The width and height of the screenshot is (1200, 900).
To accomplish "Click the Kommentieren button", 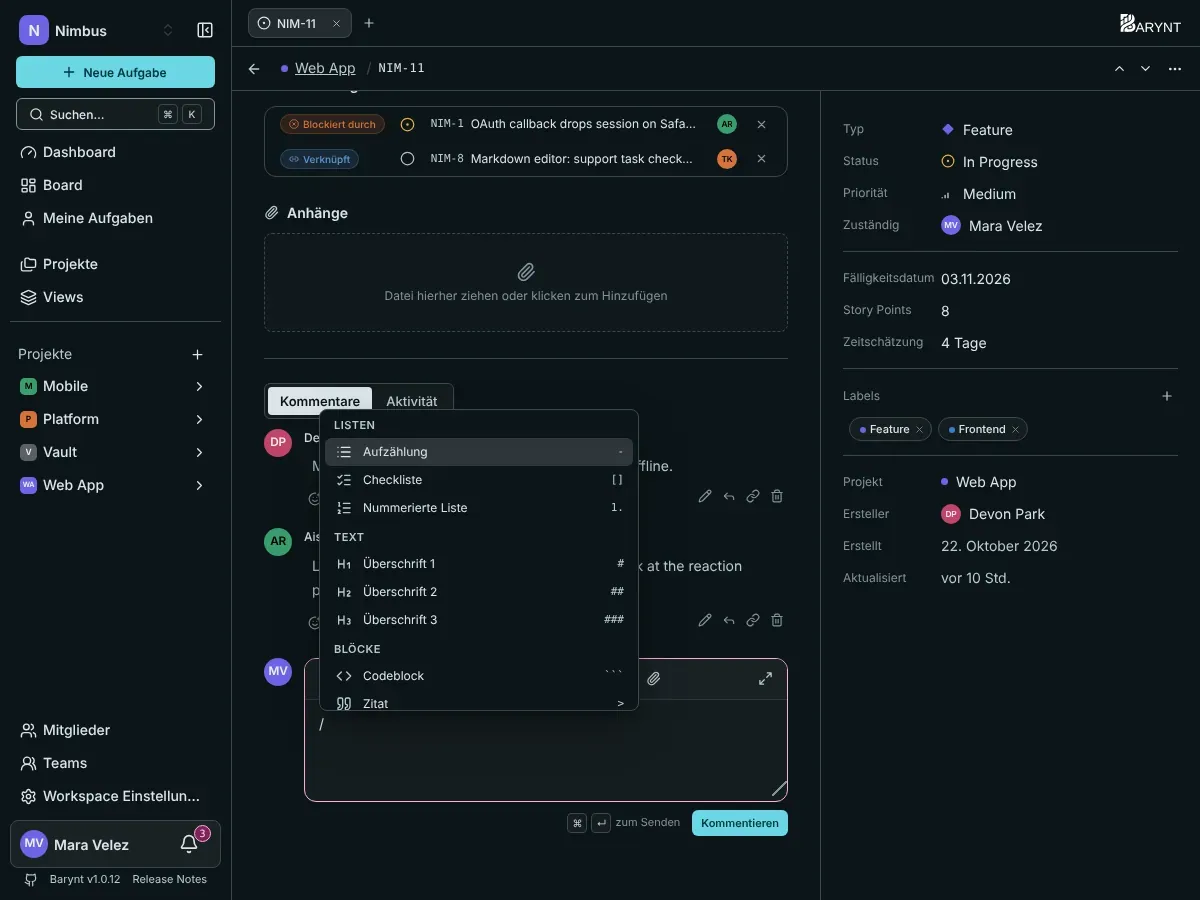I will tap(740, 823).
